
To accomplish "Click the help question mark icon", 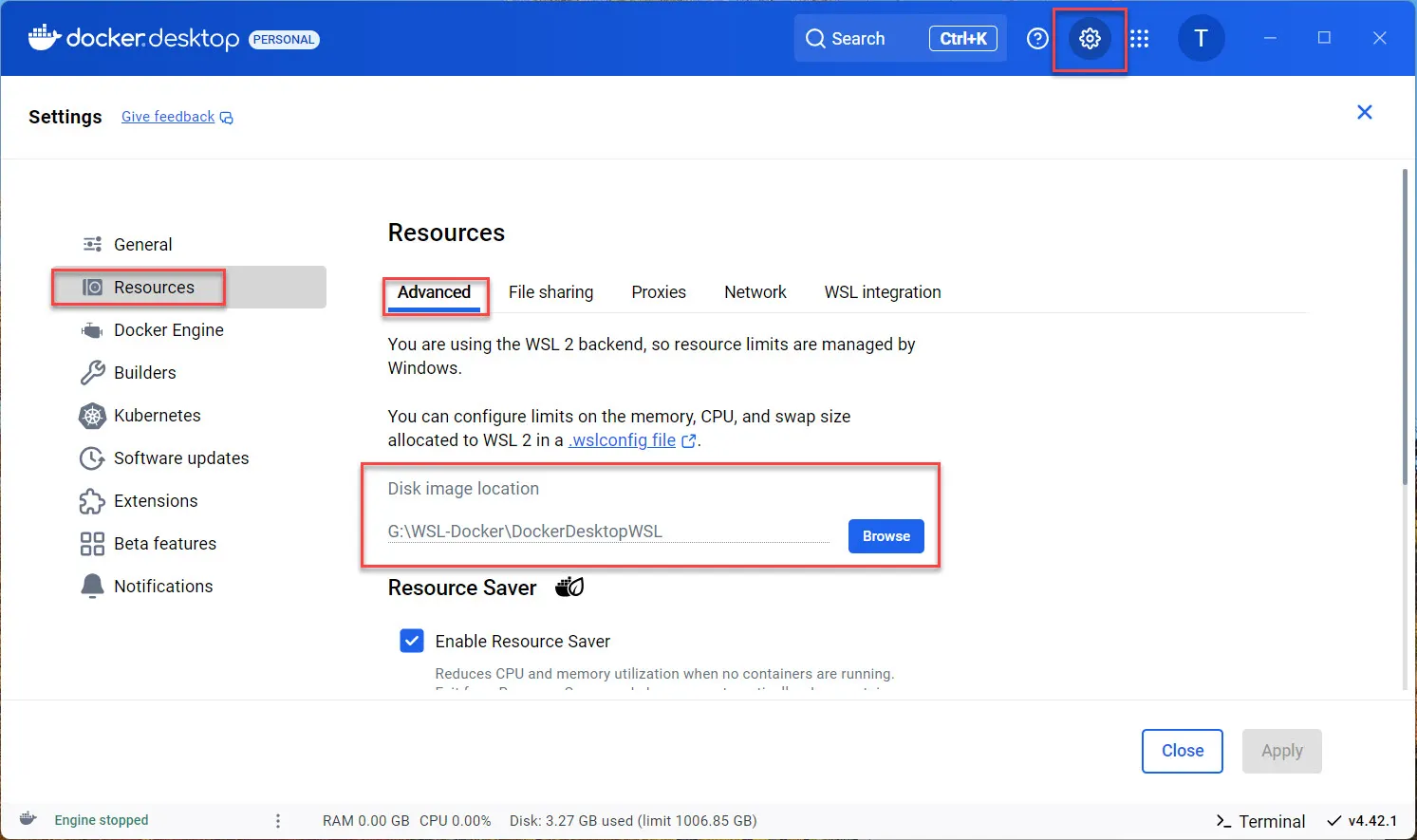I will click(x=1036, y=38).
